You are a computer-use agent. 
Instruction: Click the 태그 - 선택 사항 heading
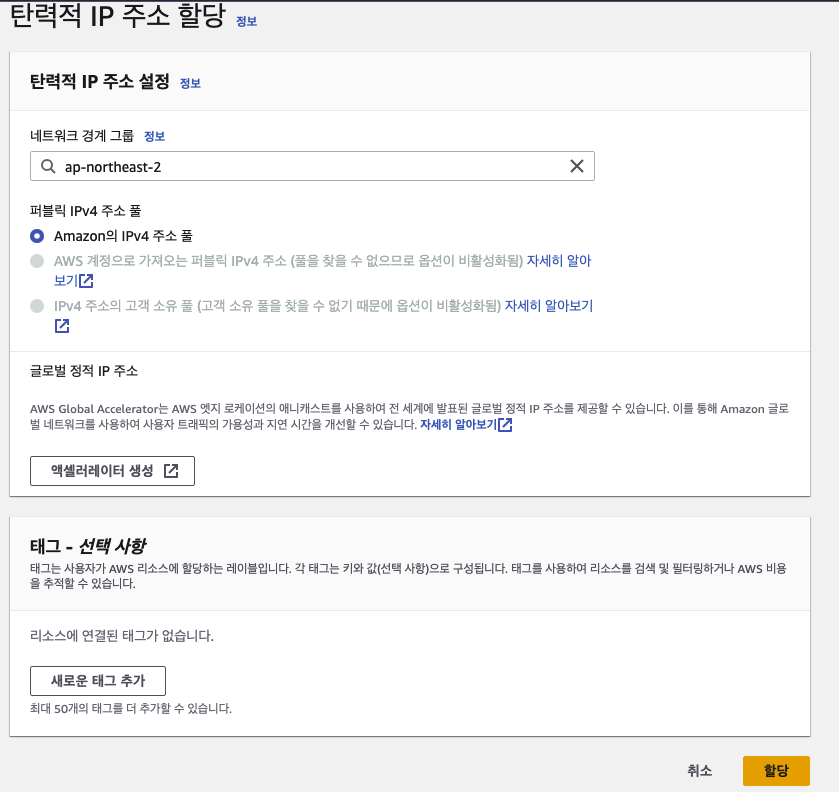coord(88,546)
